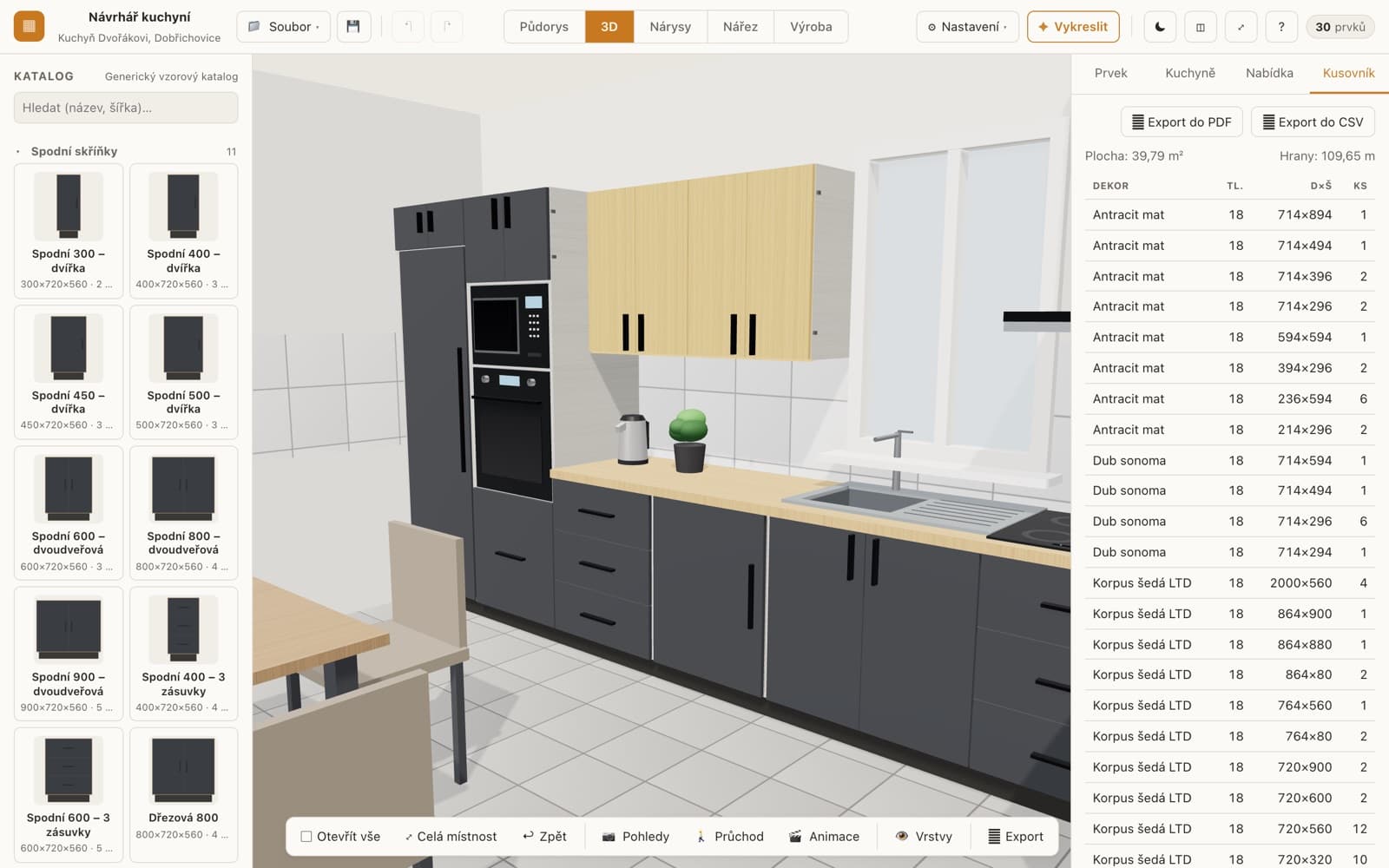Viewport: 1389px width, 868px height.
Task: Open the Nářez tab
Action: [741, 27]
